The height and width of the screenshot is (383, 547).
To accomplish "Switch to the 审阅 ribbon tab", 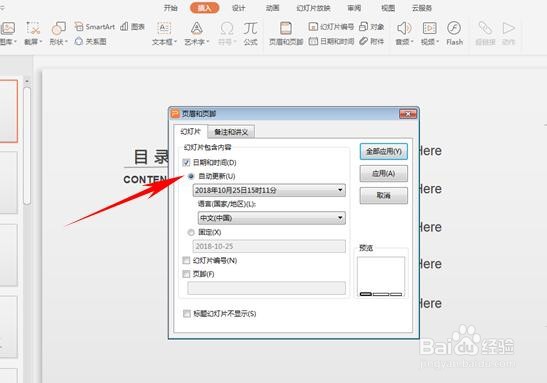I will coord(354,8).
